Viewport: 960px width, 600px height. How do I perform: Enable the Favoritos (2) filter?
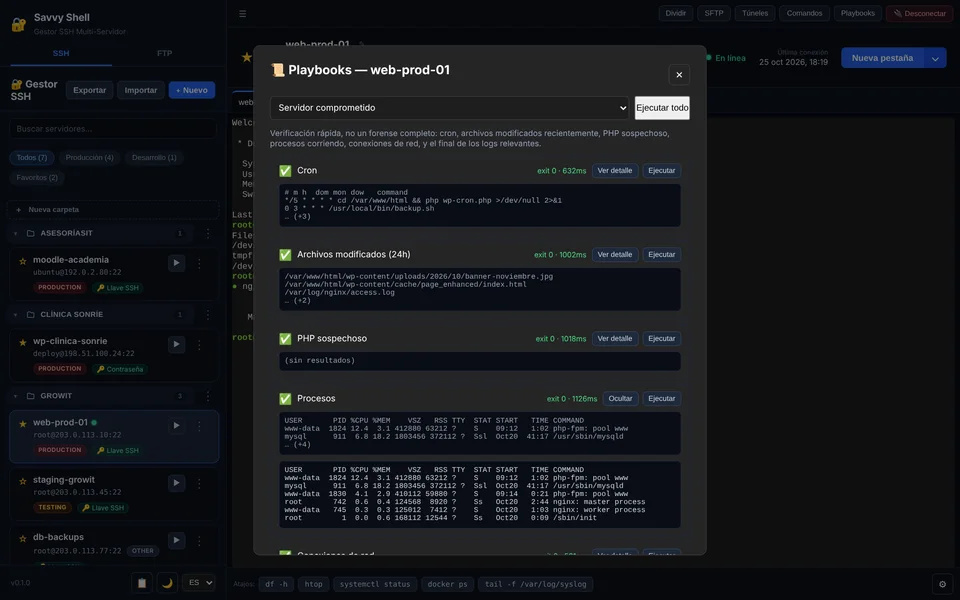(37, 178)
